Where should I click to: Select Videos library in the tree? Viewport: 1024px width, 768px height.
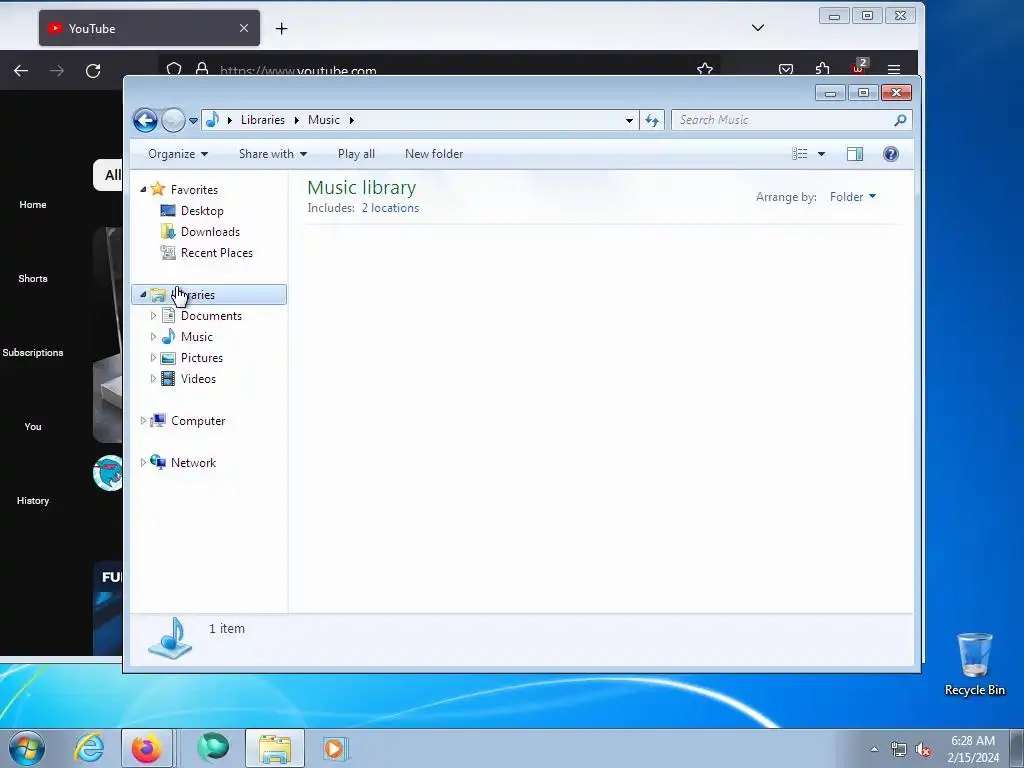(198, 379)
